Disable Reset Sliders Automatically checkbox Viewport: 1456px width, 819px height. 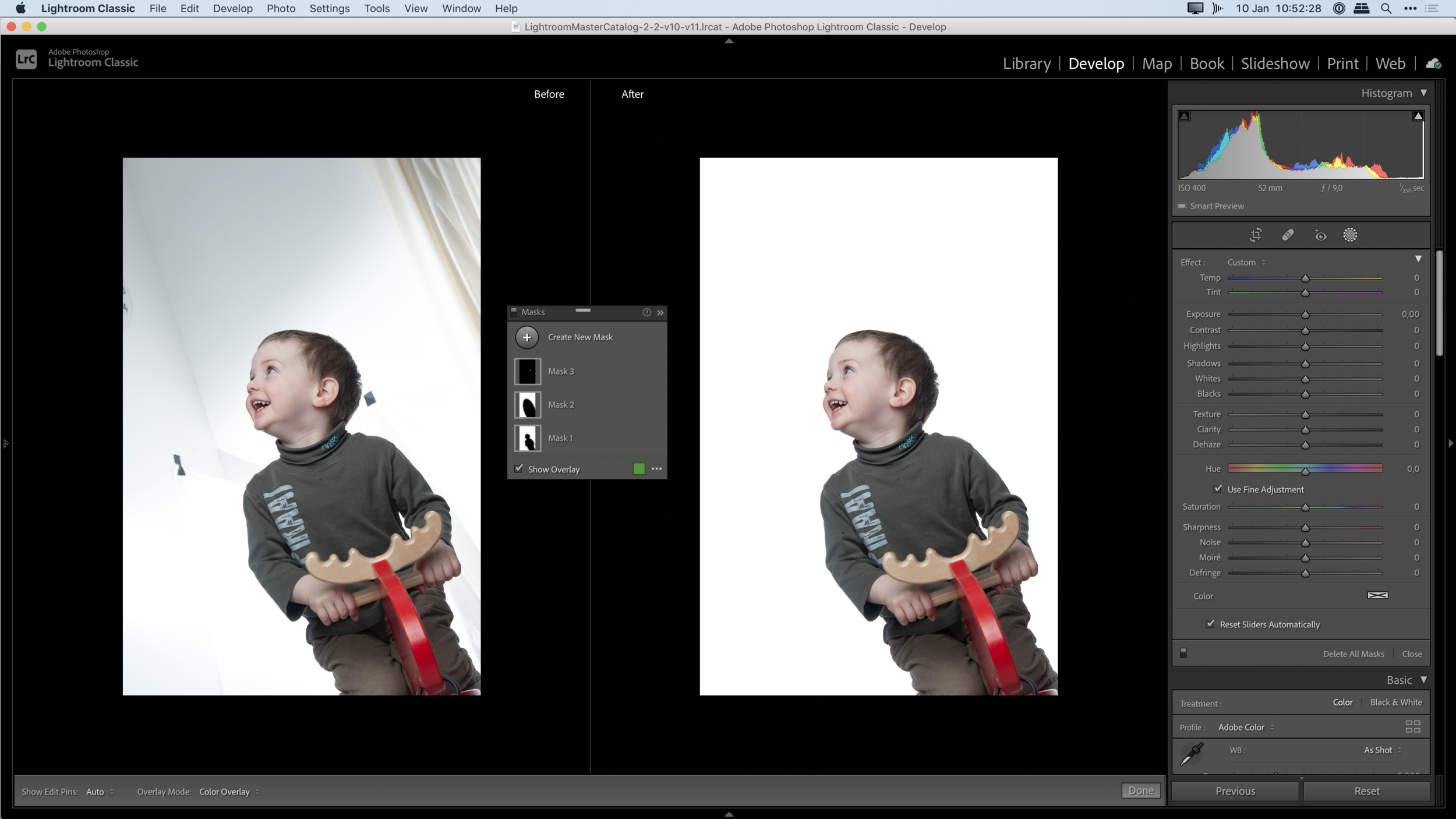coord(1210,624)
